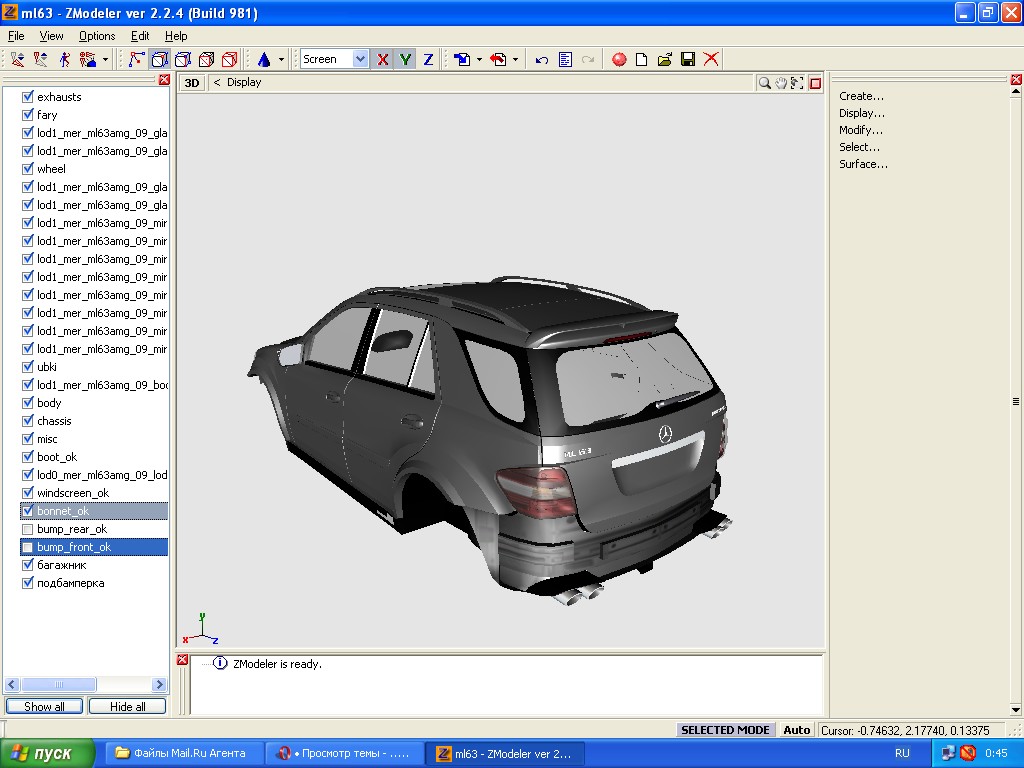Click the viewport zoom magnifier icon
This screenshot has height=768, width=1024.
coord(764,83)
